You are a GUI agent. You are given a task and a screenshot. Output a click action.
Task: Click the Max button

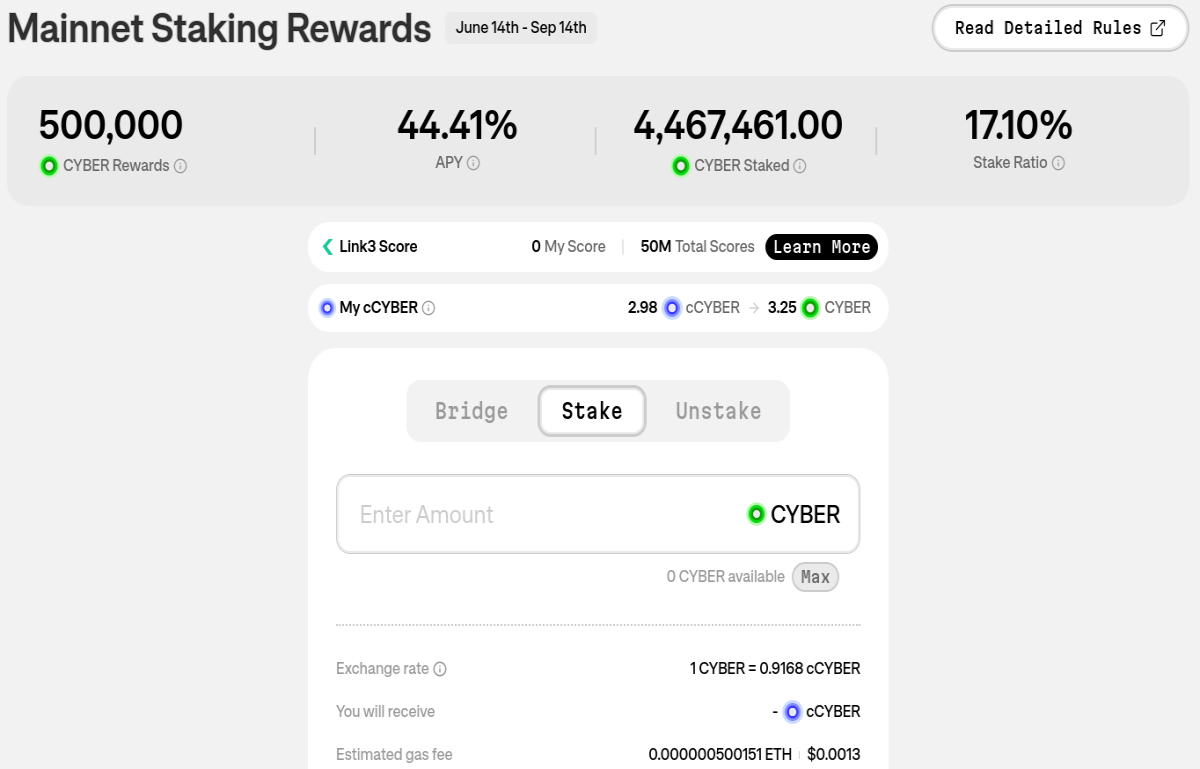(x=815, y=577)
